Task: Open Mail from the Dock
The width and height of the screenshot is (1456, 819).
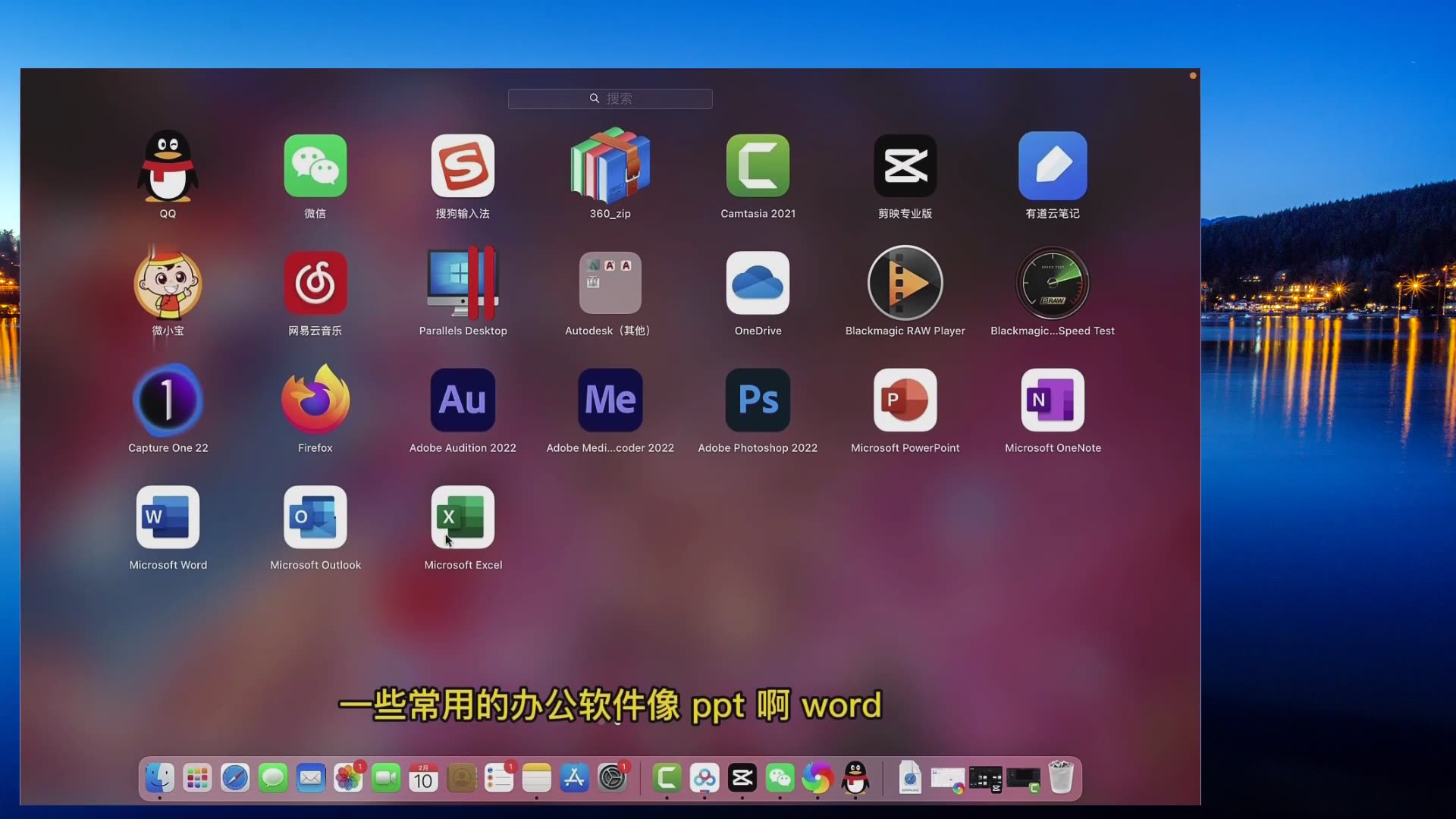Action: [311, 777]
